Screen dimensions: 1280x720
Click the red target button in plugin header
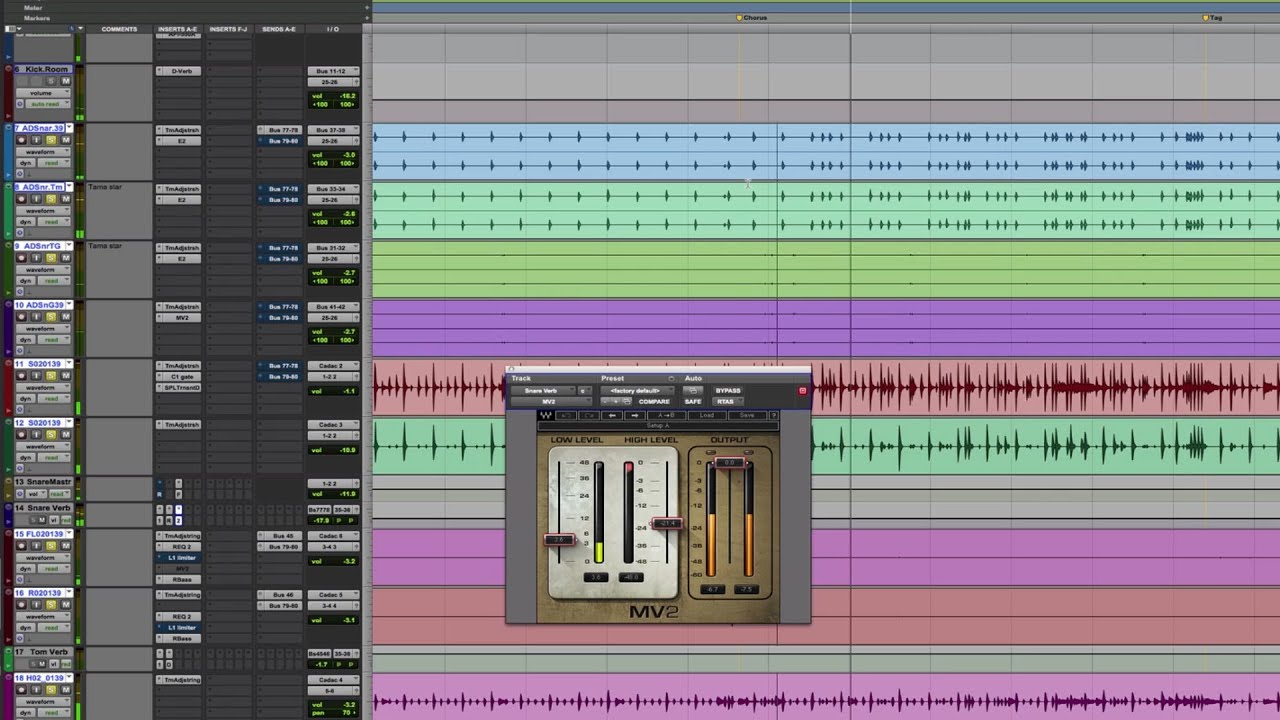[x=802, y=391]
